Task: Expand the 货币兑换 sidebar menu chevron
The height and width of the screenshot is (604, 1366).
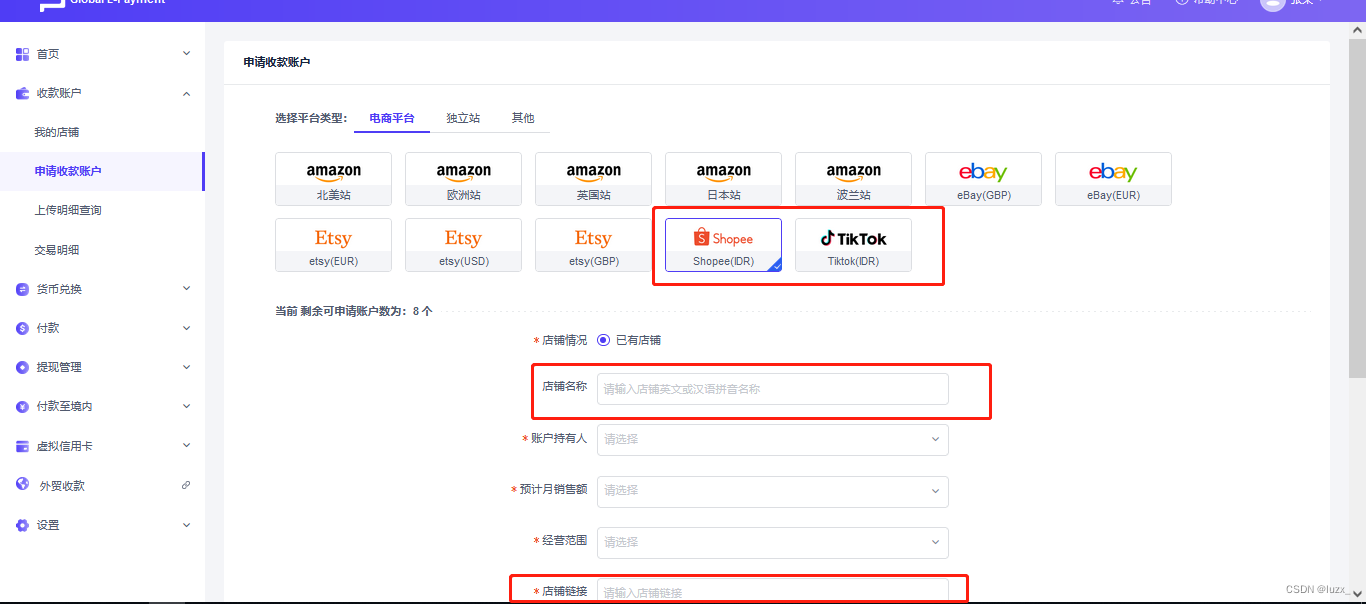Action: click(x=186, y=288)
